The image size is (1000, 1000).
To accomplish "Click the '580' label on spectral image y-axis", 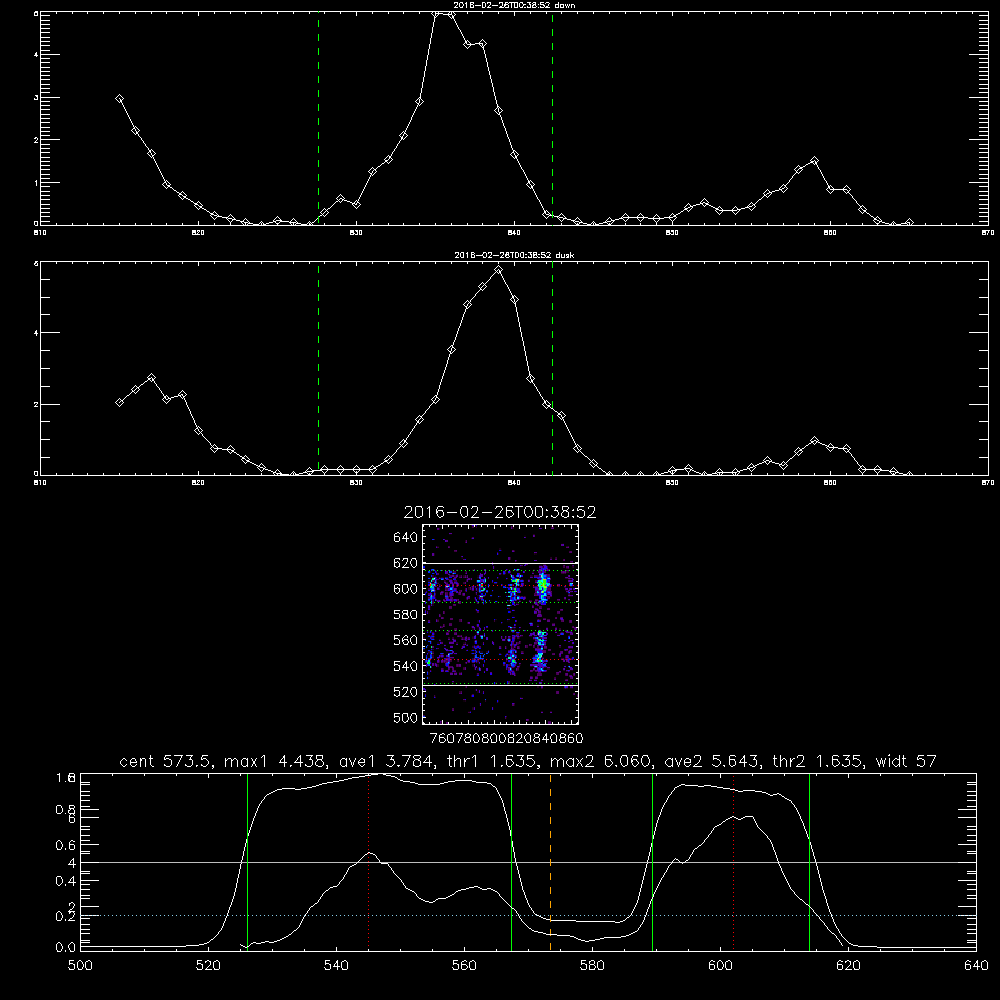I will point(406,615).
